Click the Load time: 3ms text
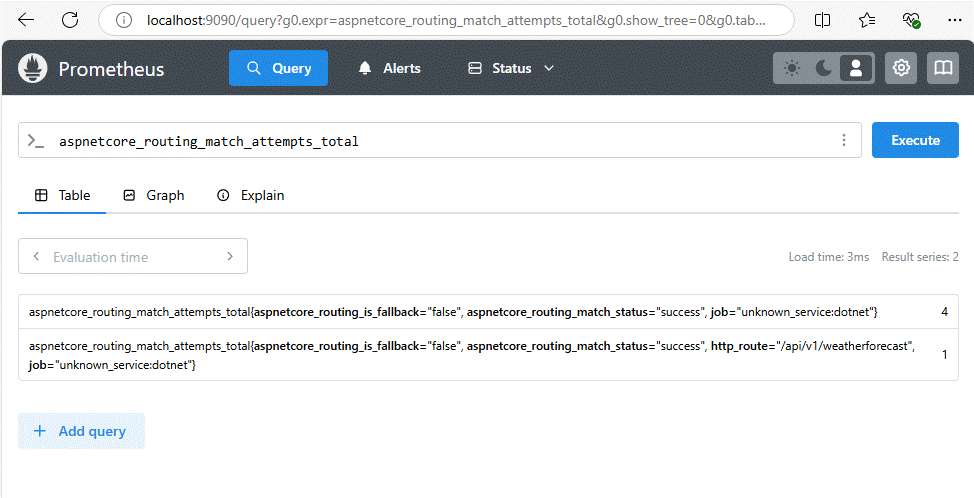This screenshot has width=974, height=498. [829, 257]
